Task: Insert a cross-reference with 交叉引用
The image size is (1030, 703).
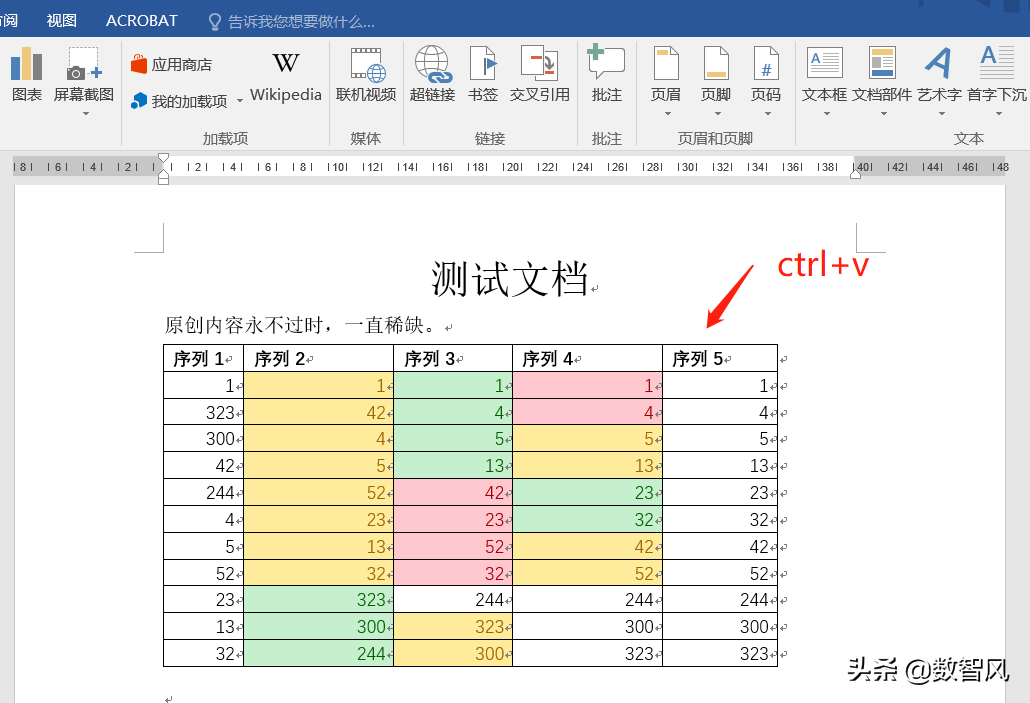Action: (x=541, y=75)
